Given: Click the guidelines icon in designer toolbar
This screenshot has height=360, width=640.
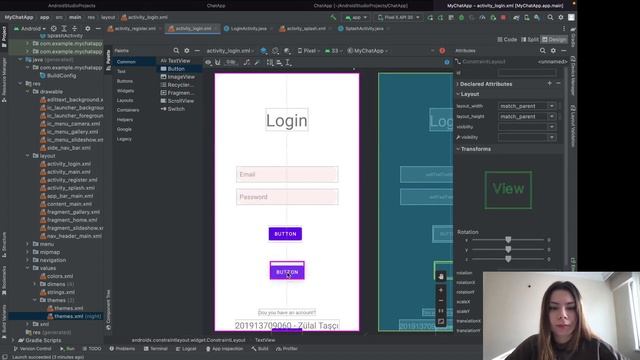Looking at the screenshot, I should point(288,62).
